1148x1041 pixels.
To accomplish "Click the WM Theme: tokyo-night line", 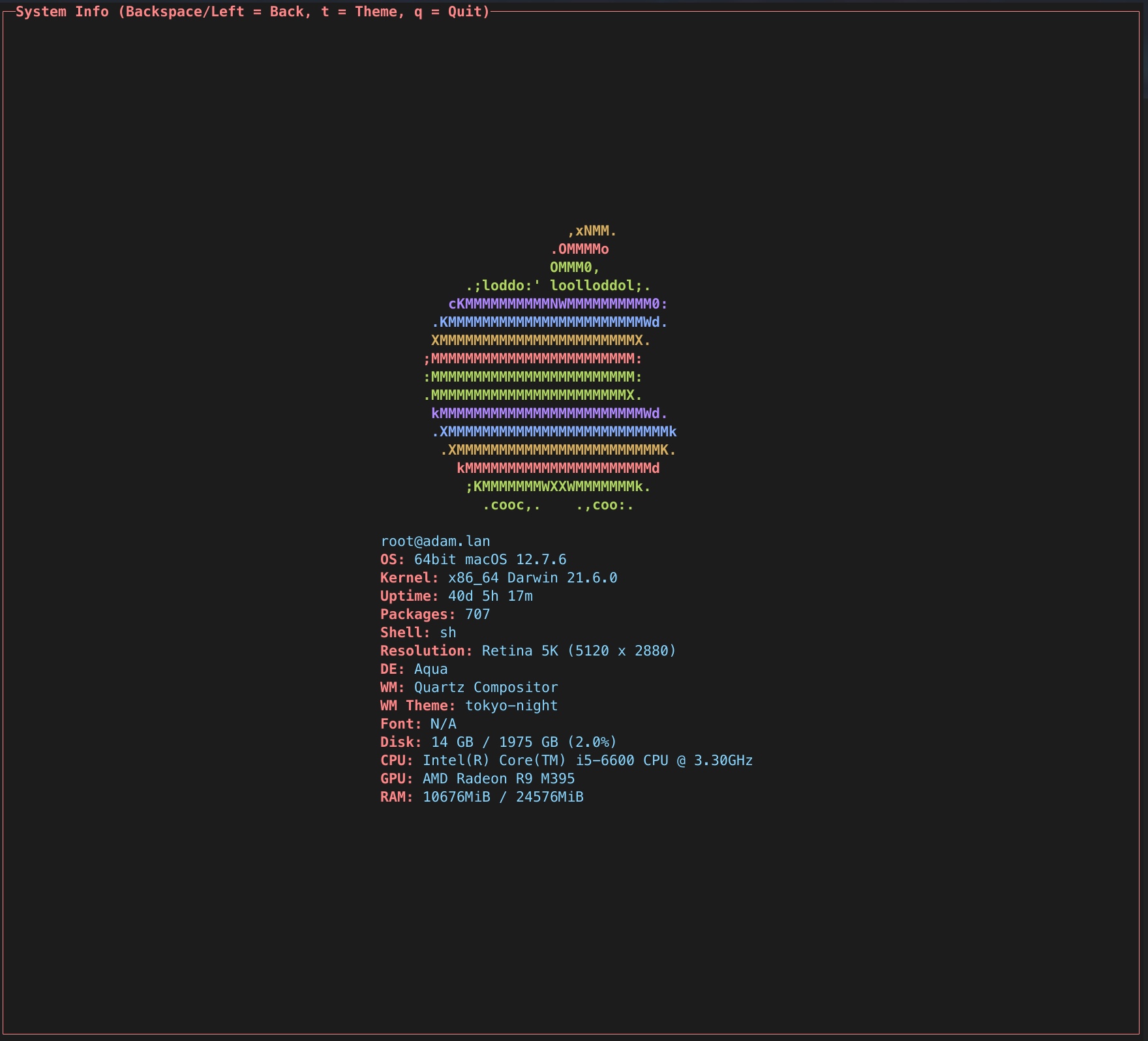I will [469, 706].
